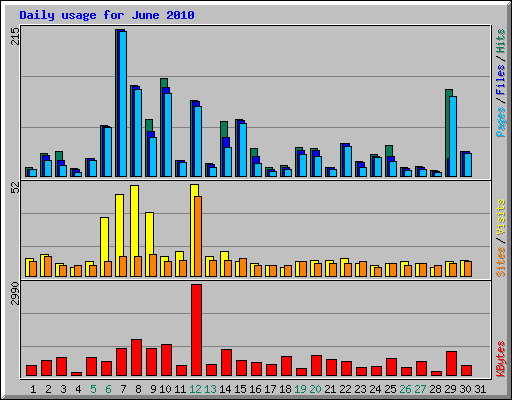Click the "Daily usage for June 2010" title
This screenshot has width=512, height=400.
tap(107, 15)
